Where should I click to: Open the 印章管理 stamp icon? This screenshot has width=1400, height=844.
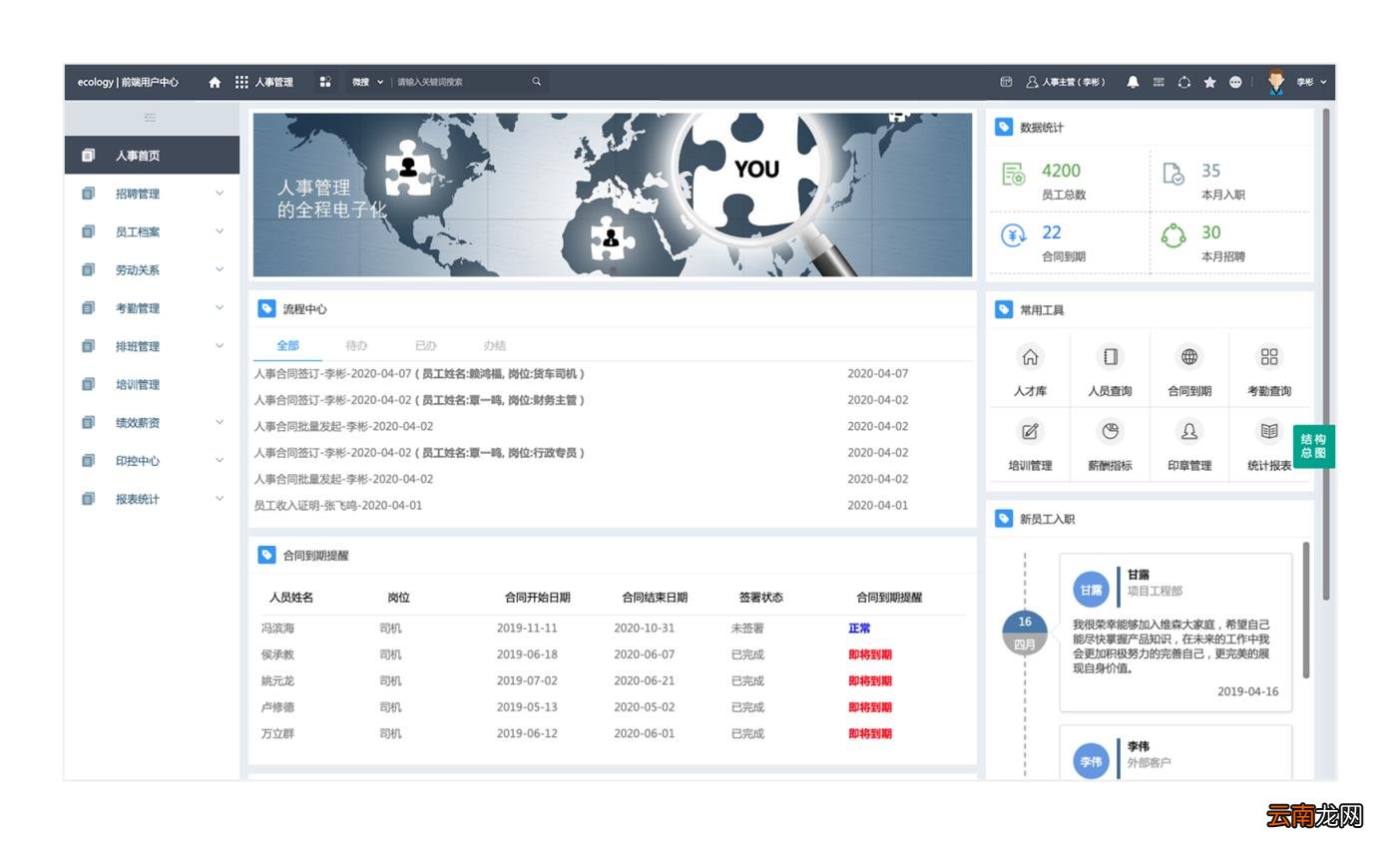coord(1189,432)
